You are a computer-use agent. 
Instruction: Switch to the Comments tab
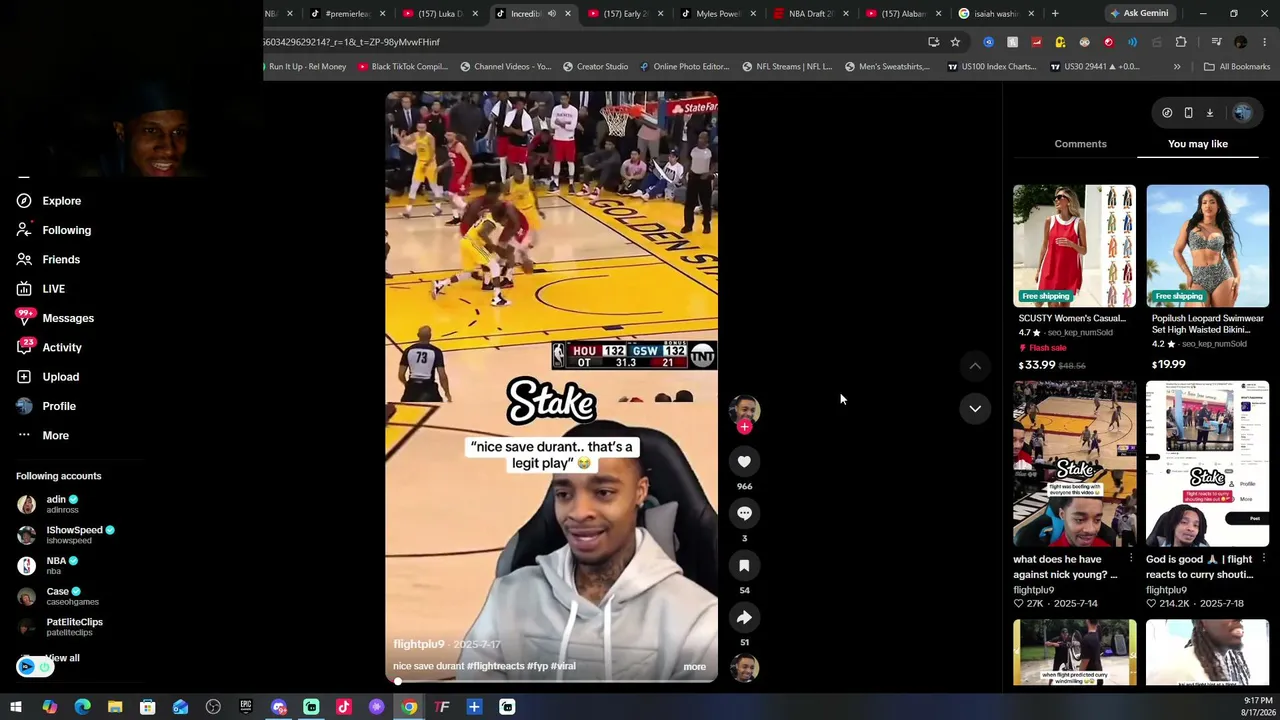tap(1080, 144)
